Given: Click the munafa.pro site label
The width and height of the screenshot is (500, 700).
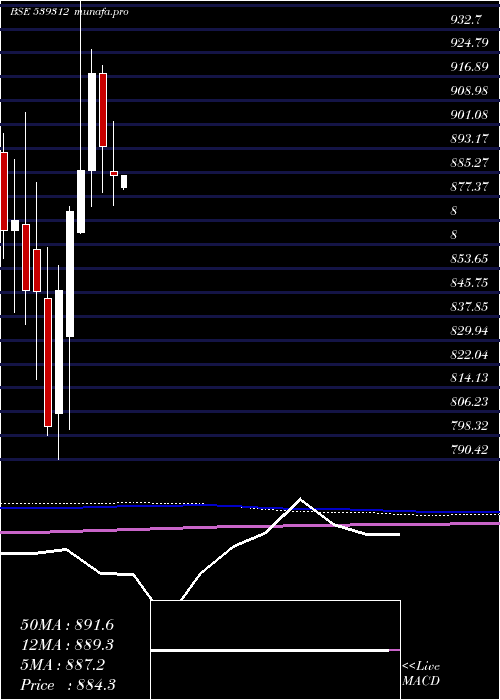Looking at the screenshot, I should point(101,12).
